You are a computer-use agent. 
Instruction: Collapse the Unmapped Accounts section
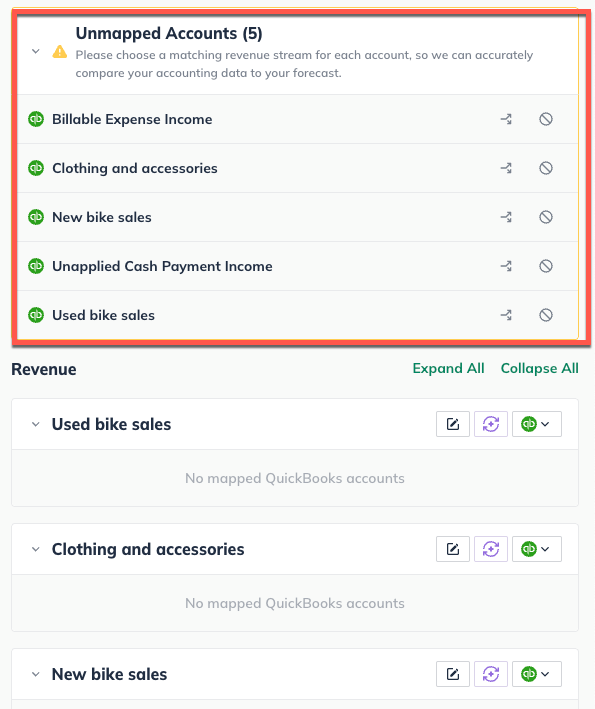pos(35,52)
